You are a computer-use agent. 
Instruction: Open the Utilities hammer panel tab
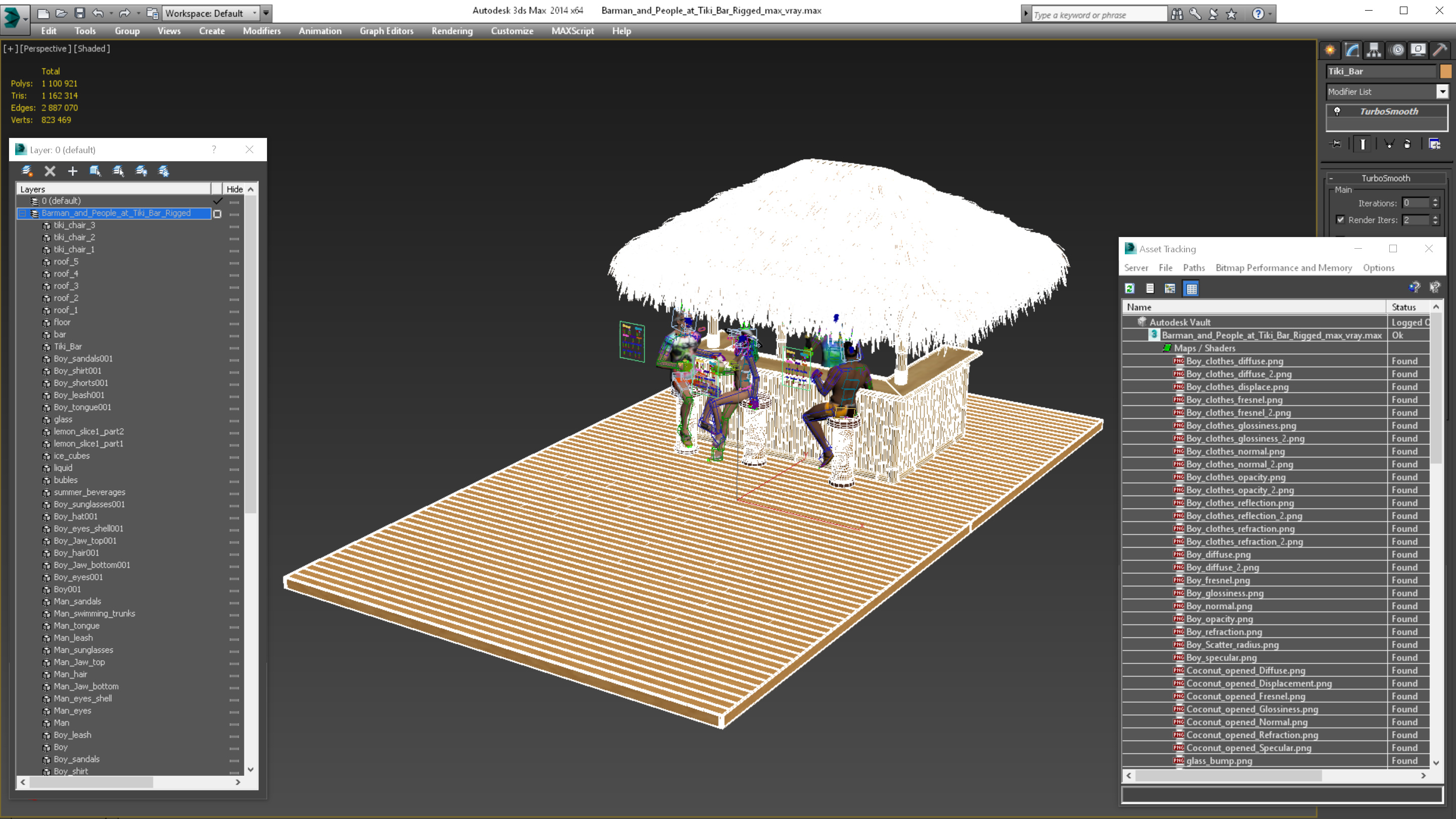coord(1440,51)
